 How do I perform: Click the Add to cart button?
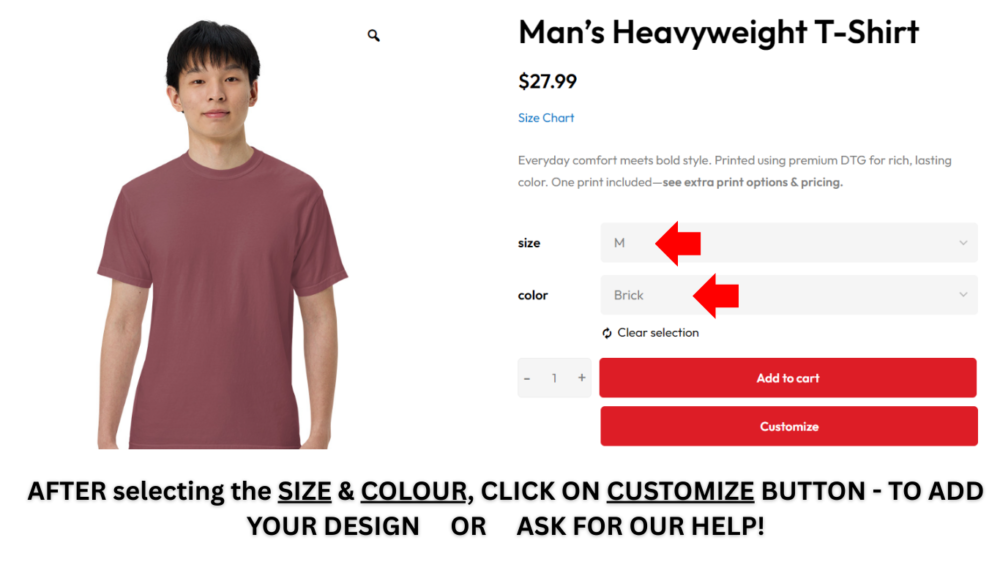tap(788, 378)
